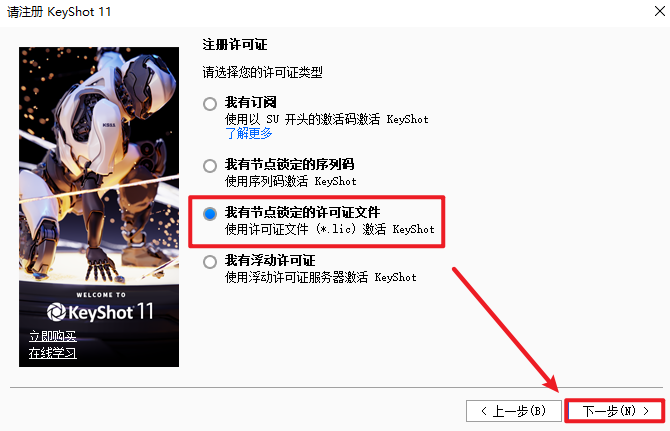Click the 我有浮动许可证 option label text
This screenshot has width=670, height=431.
(x=270, y=261)
